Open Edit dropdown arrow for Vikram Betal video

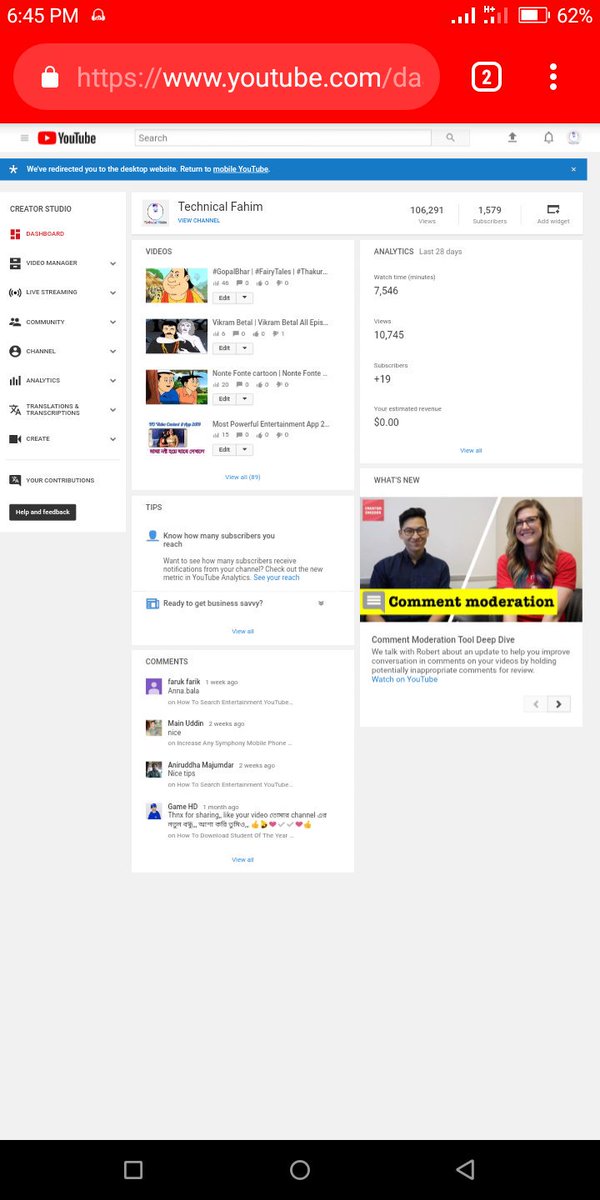tap(246, 348)
